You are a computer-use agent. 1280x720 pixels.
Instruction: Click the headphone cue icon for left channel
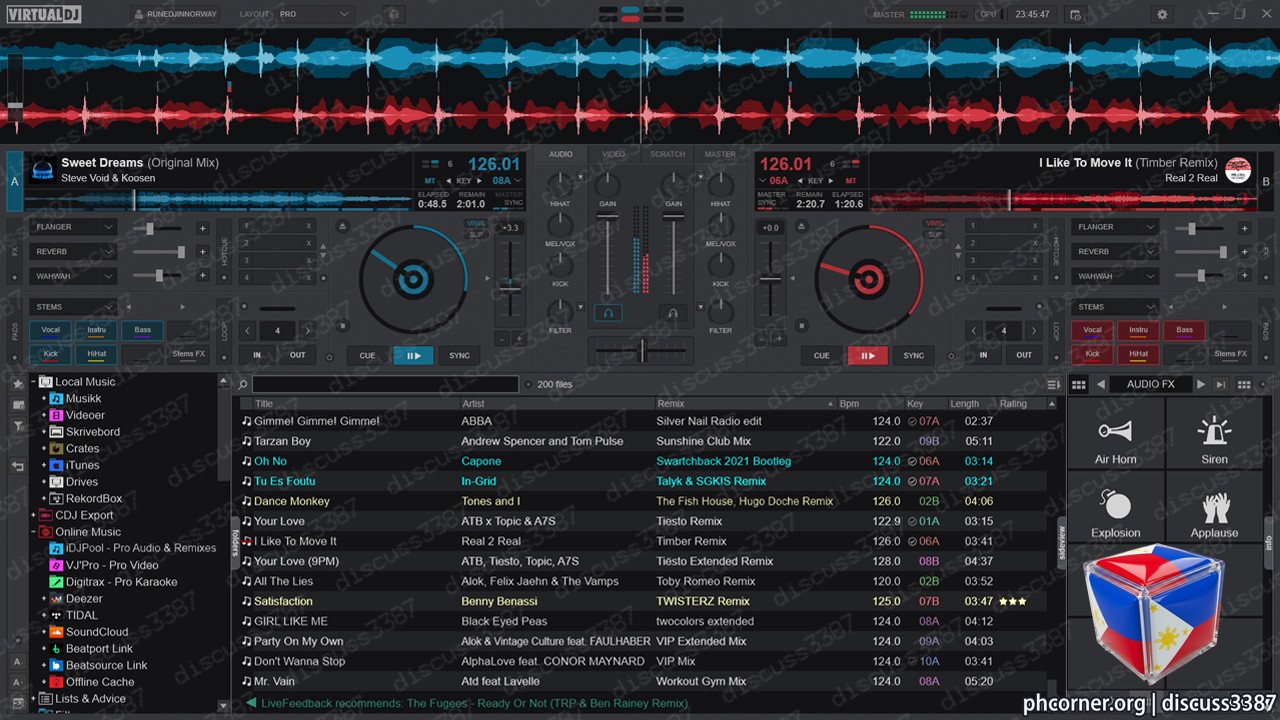point(608,313)
